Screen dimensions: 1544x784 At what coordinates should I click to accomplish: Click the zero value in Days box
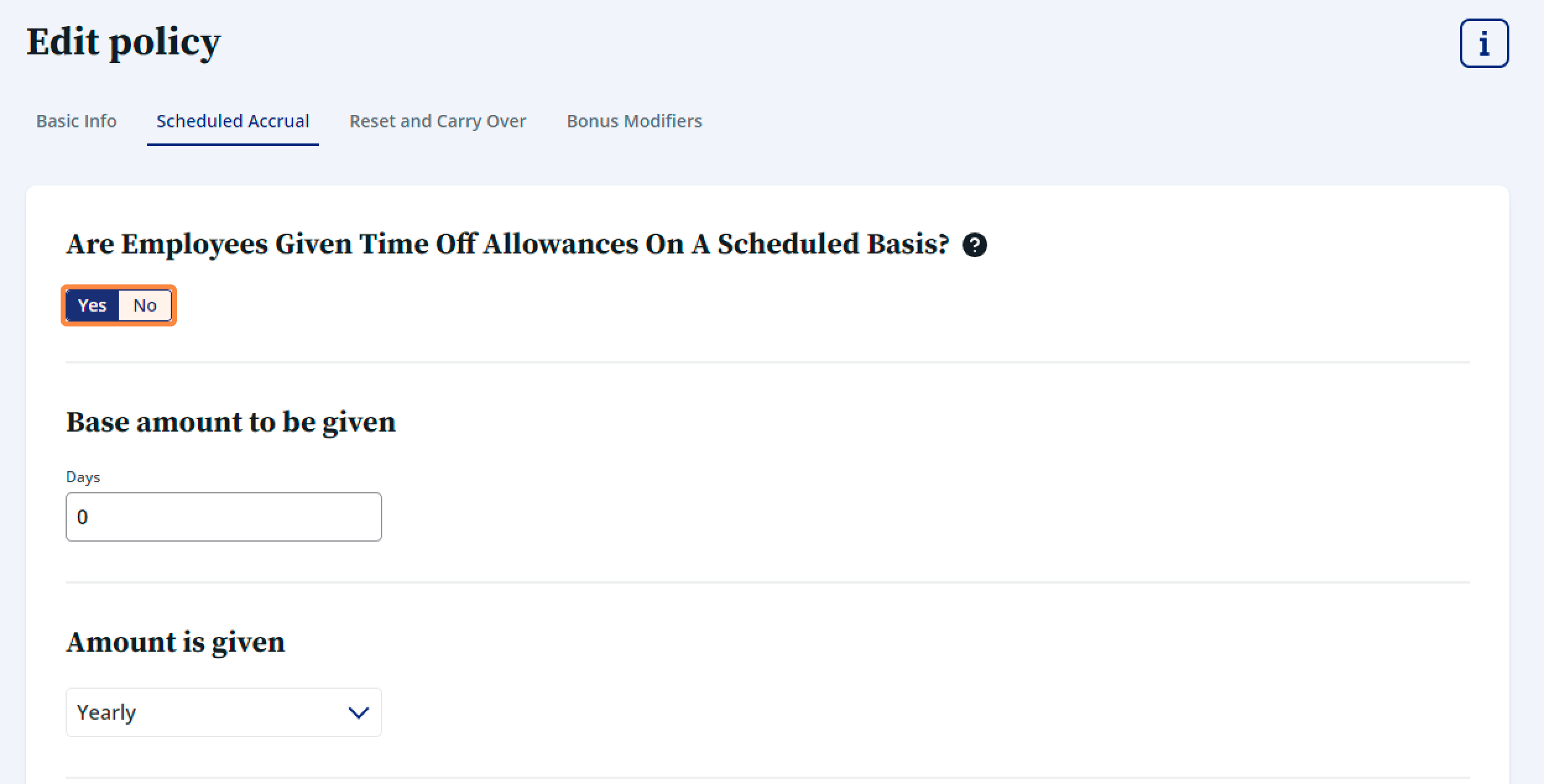(x=82, y=517)
